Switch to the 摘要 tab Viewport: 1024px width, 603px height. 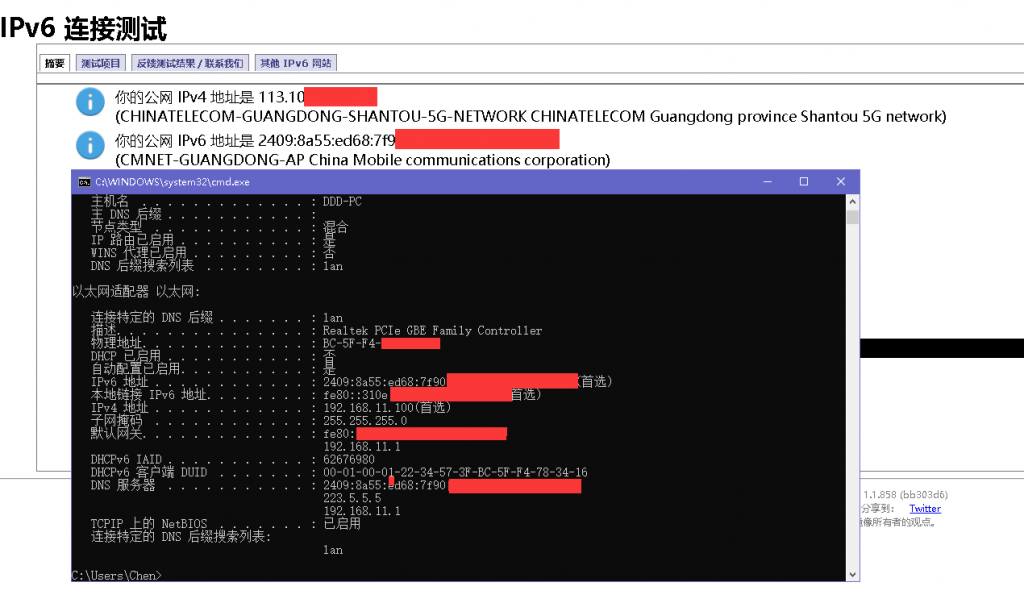point(55,63)
